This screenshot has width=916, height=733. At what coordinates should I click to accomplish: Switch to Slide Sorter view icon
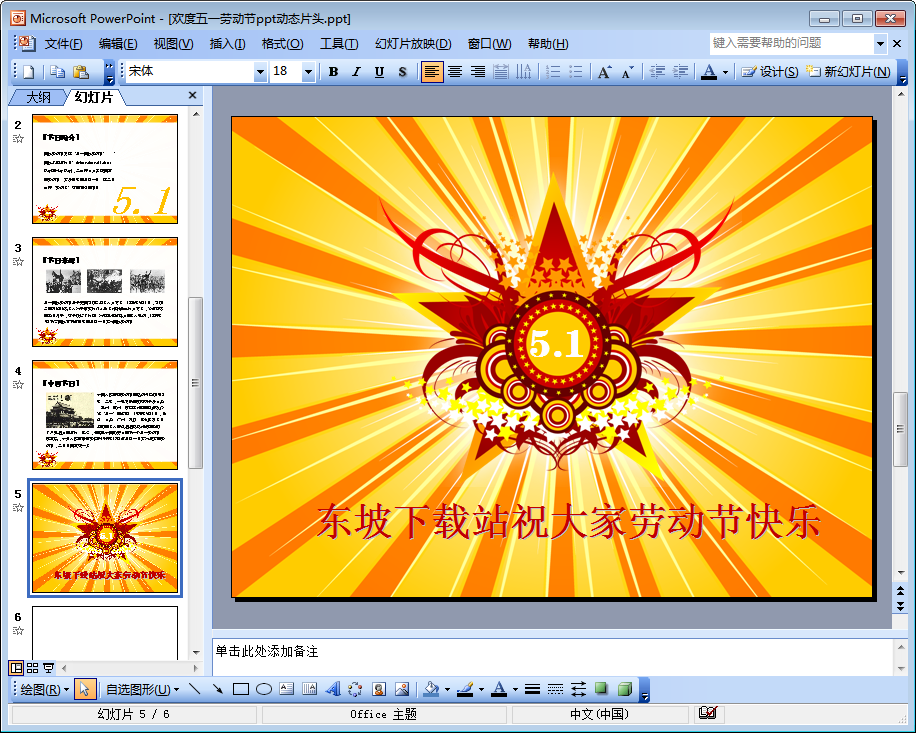click(x=33, y=668)
